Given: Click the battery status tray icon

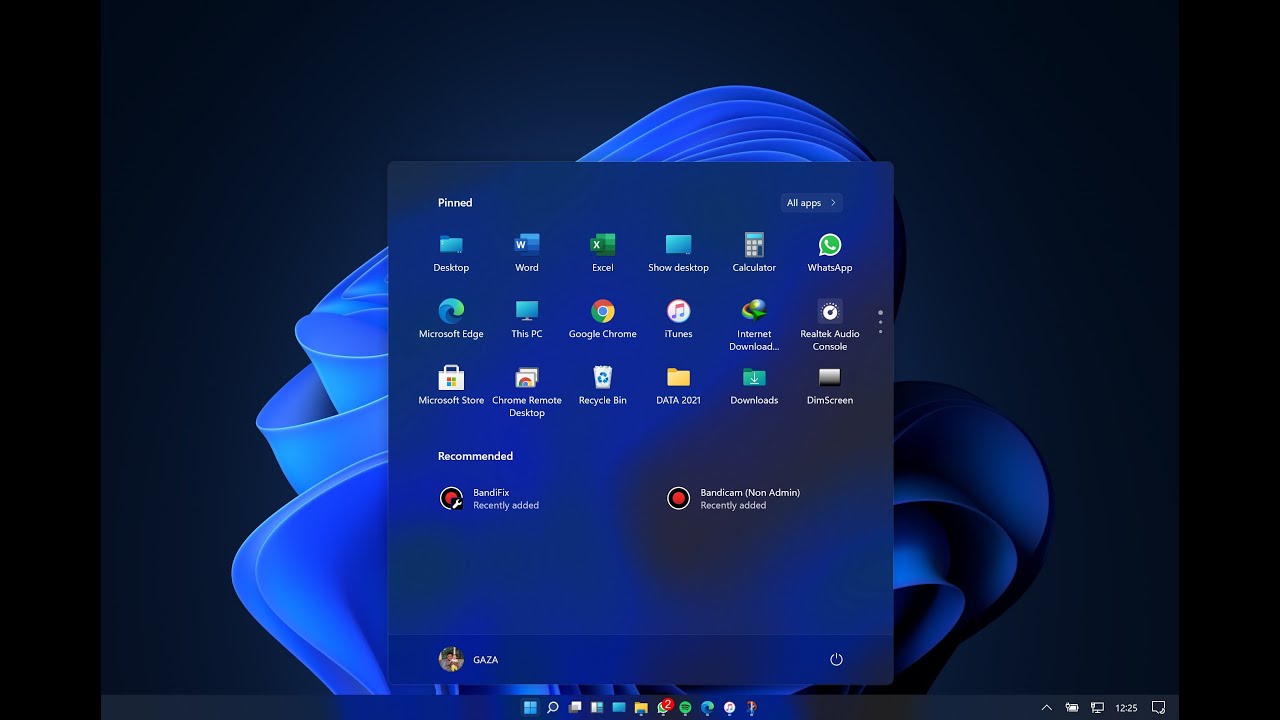Looking at the screenshot, I should 1072,707.
